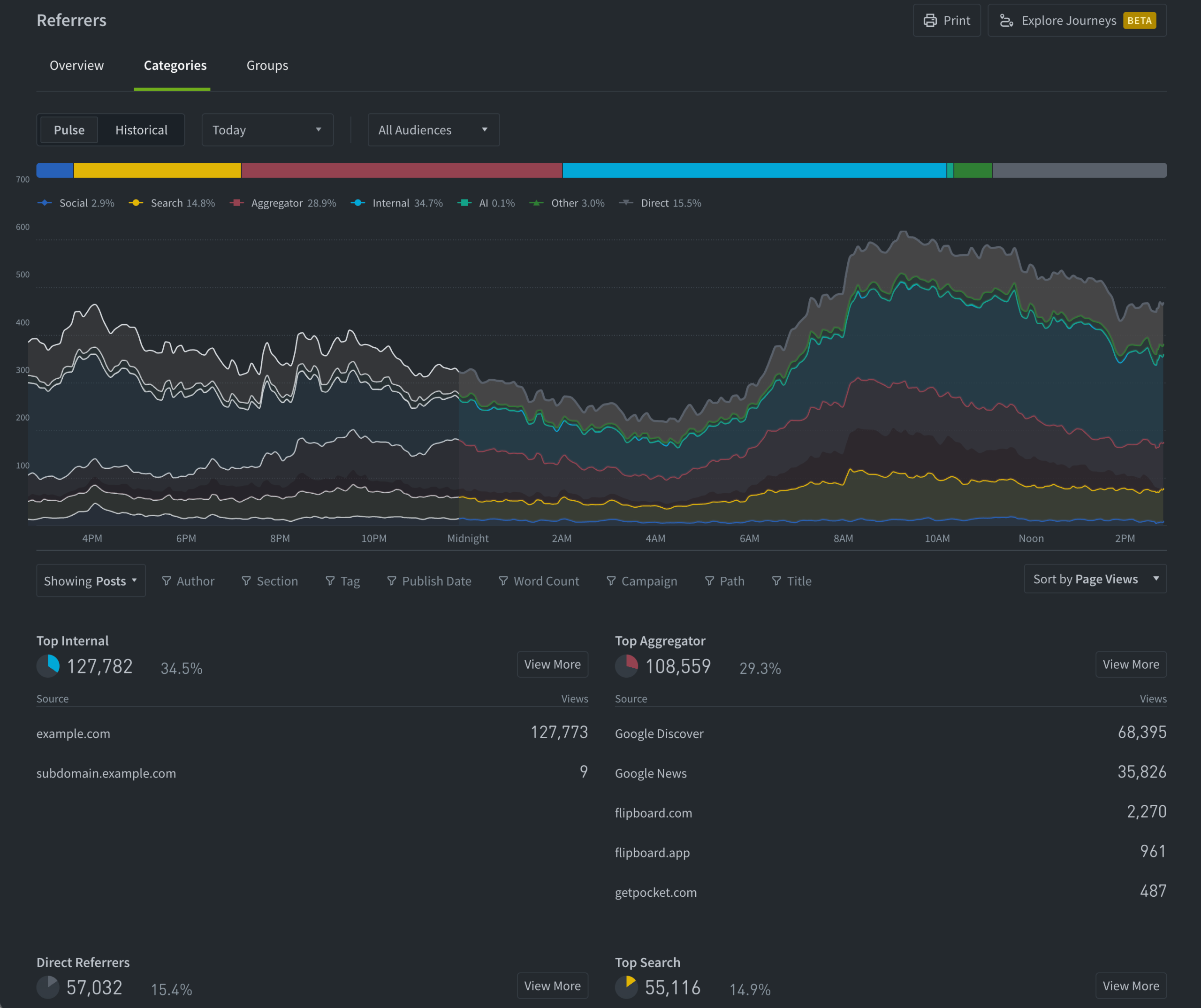Click the Explore Journeys route icon
Screen dimensions: 1201x1008
click(1006, 21)
